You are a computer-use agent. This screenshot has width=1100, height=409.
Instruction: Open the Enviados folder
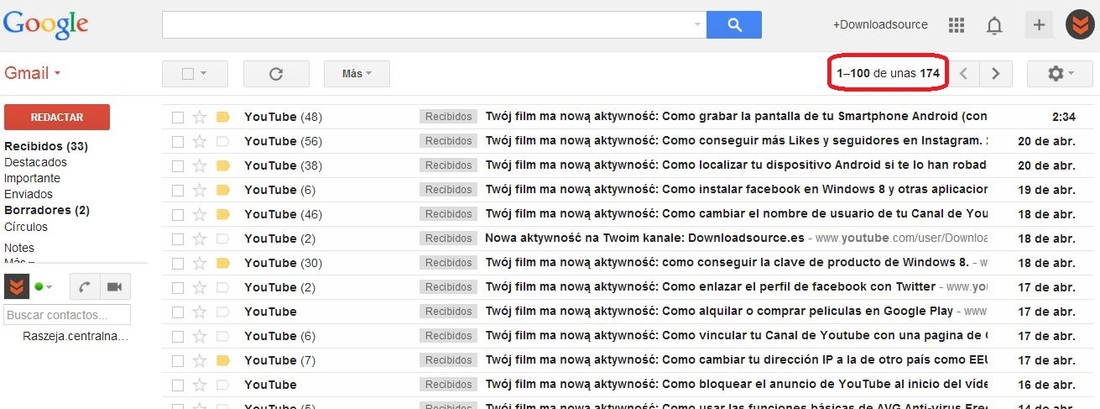coord(28,194)
